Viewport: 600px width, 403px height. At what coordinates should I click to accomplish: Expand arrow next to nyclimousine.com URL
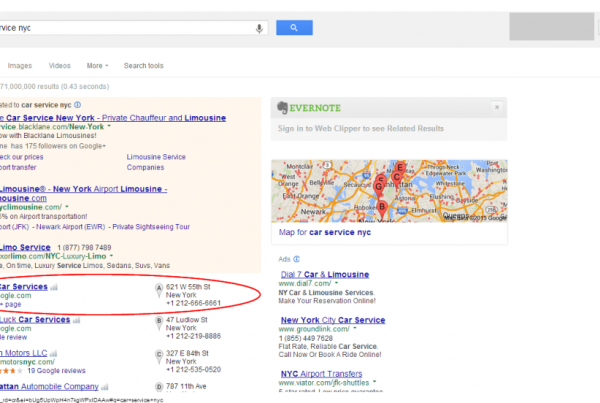tap(67, 207)
